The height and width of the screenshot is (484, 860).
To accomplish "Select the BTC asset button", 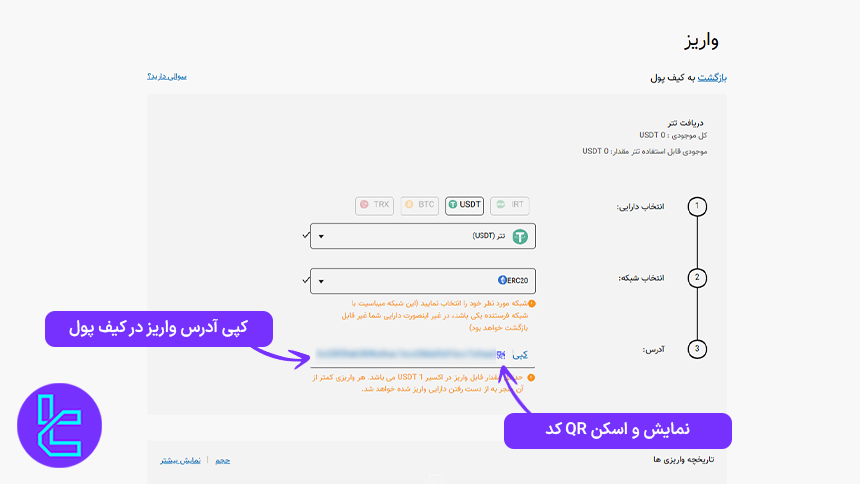I will pyautogui.click(x=420, y=205).
